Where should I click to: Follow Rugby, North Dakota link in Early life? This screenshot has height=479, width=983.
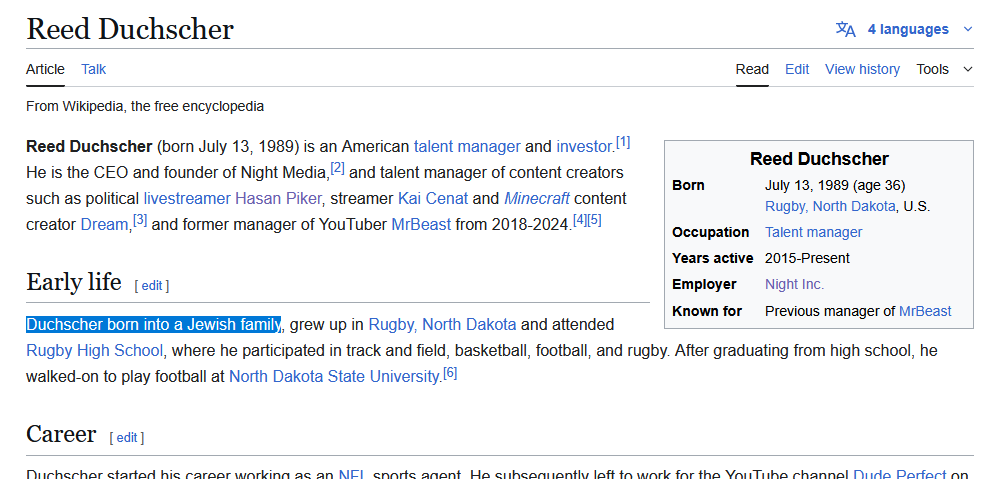coord(442,325)
